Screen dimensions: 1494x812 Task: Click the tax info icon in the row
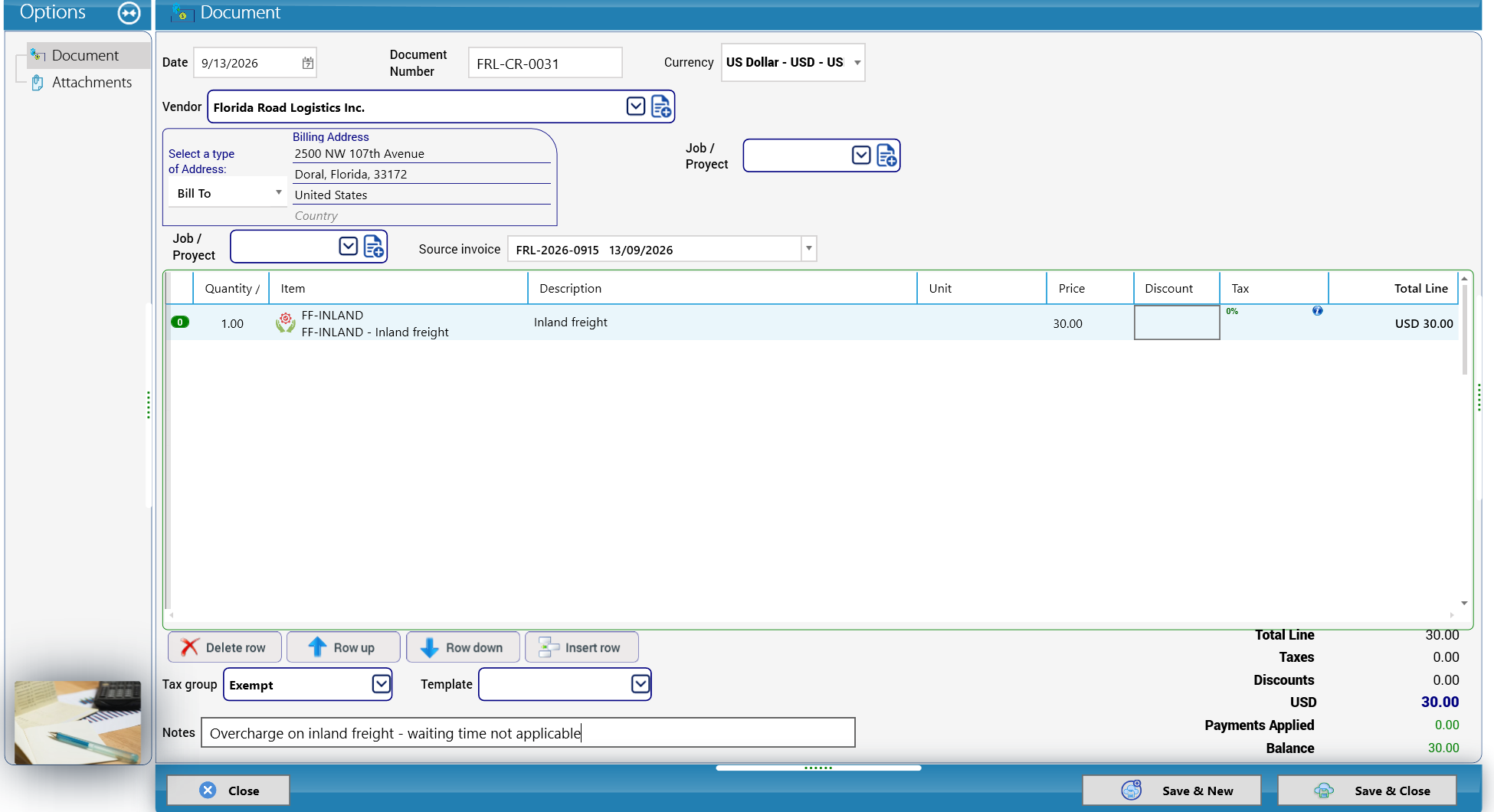(1317, 310)
